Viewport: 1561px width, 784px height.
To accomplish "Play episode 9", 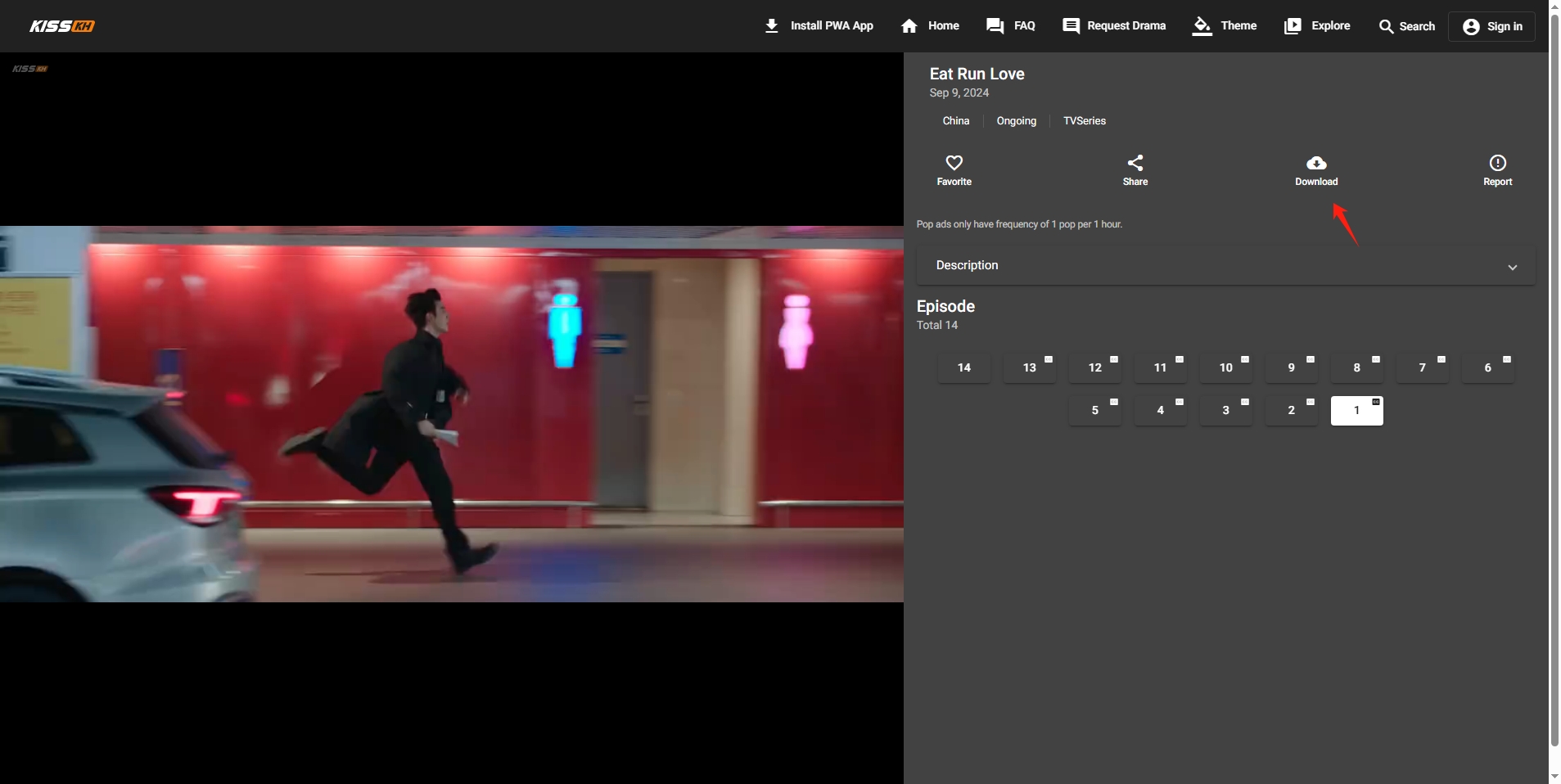I will pyautogui.click(x=1291, y=367).
